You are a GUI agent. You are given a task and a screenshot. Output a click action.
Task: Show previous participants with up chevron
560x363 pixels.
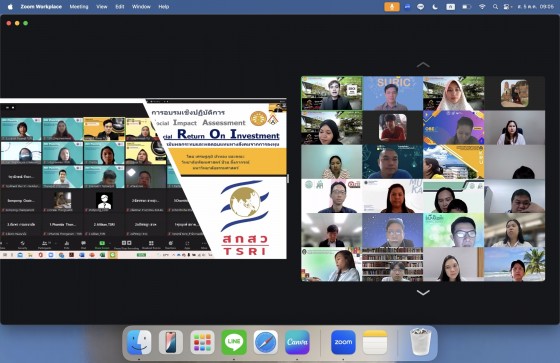pyautogui.click(x=423, y=65)
